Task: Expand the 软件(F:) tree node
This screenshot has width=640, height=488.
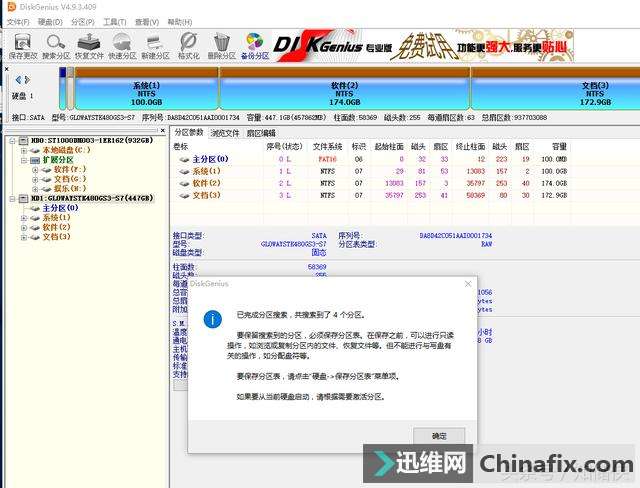Action: point(35,169)
